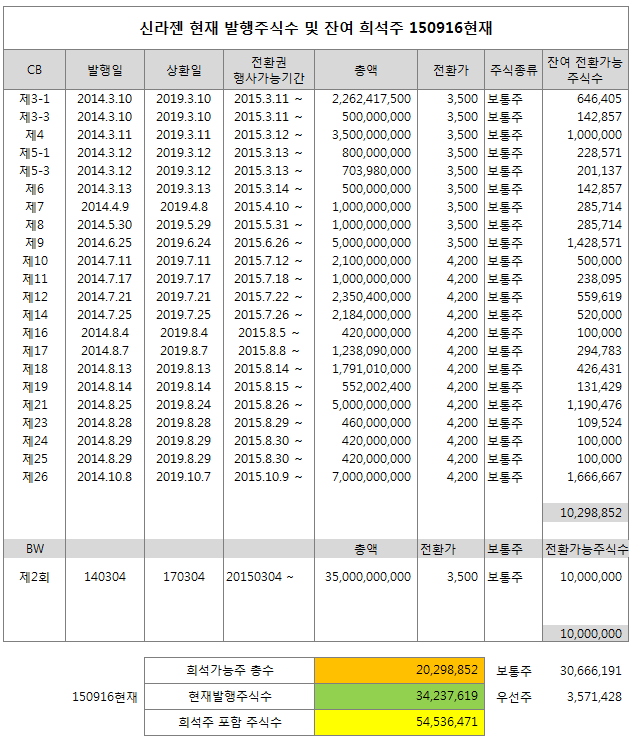Click the issue date '2014.4.9'
Viewport: 634px width, 744px height.
105,207
